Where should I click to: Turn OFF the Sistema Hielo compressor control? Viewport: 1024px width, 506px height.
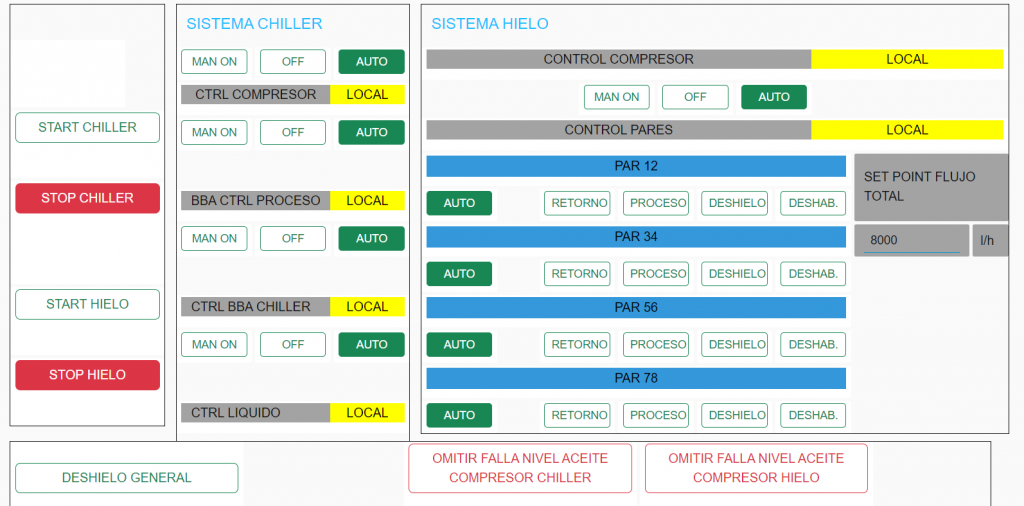click(x=695, y=97)
